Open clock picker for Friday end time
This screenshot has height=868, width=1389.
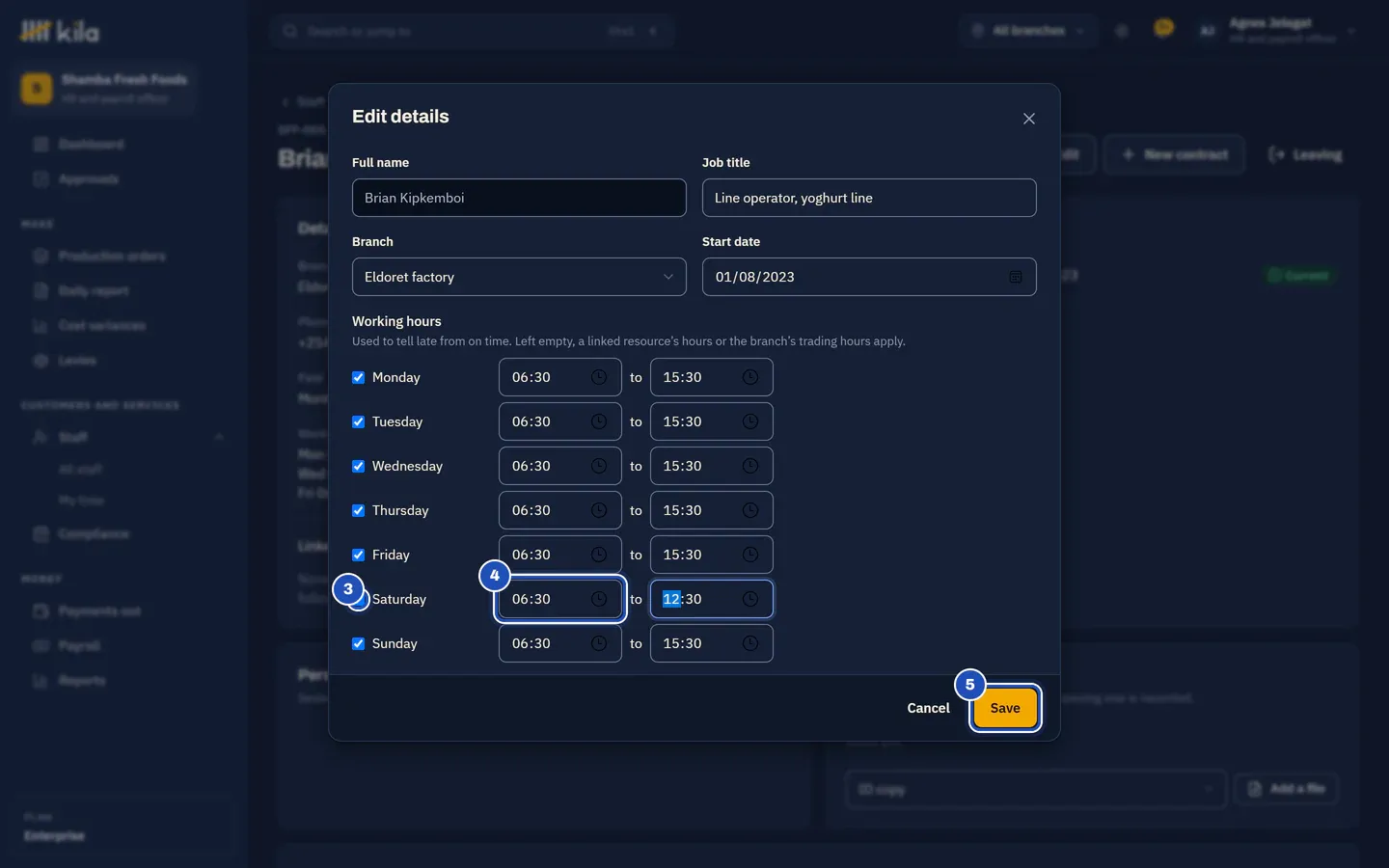[x=750, y=555]
